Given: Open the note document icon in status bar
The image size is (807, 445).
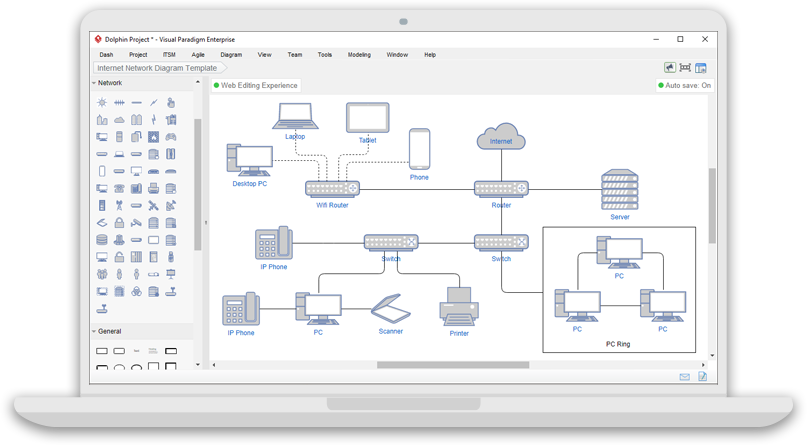Looking at the screenshot, I should [x=702, y=377].
